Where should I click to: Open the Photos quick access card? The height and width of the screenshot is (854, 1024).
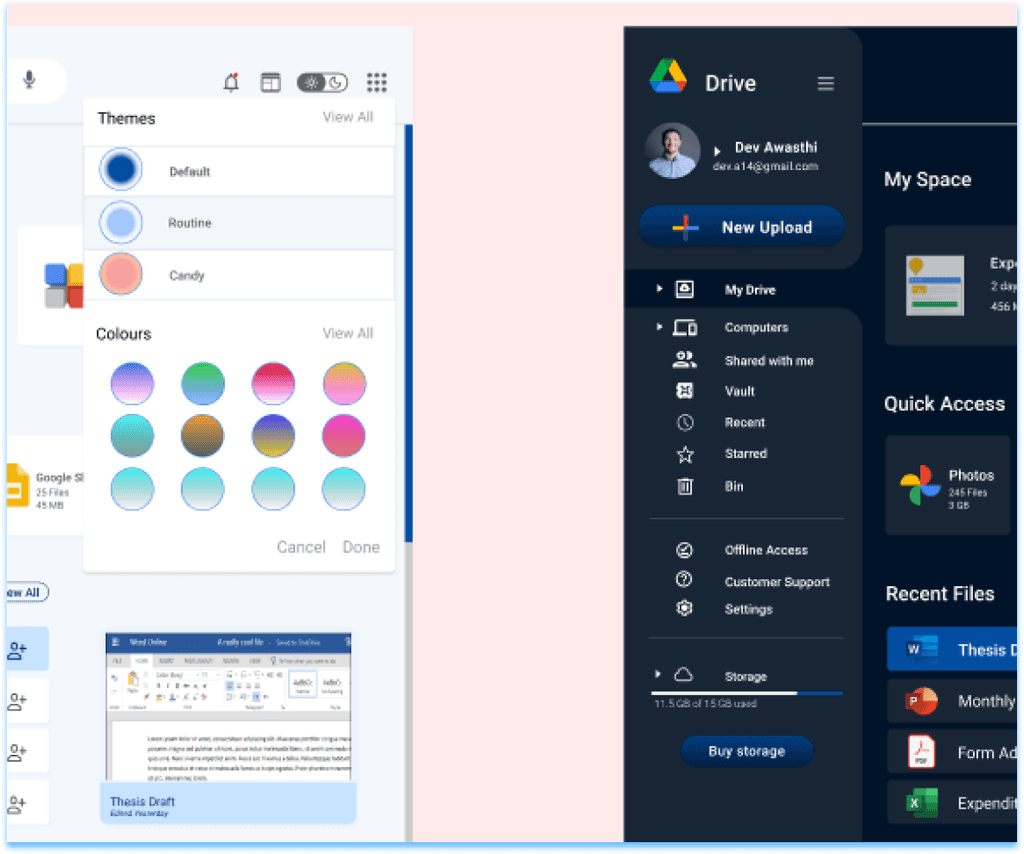click(948, 486)
